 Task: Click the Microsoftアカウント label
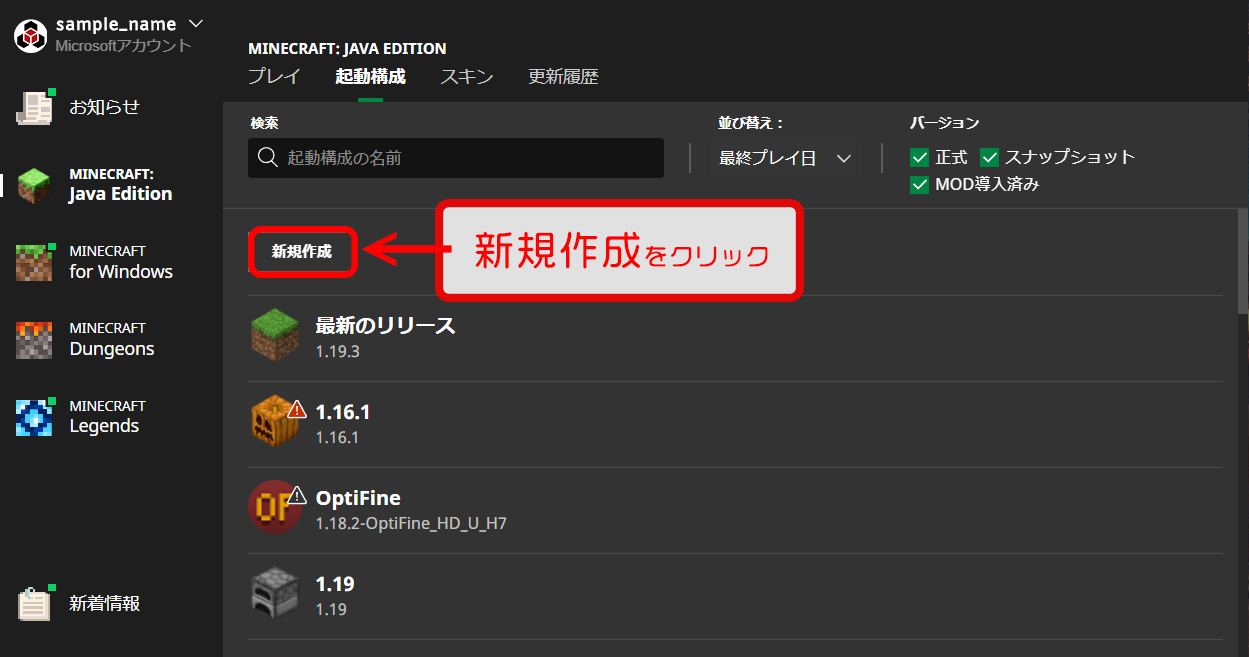click(123, 45)
